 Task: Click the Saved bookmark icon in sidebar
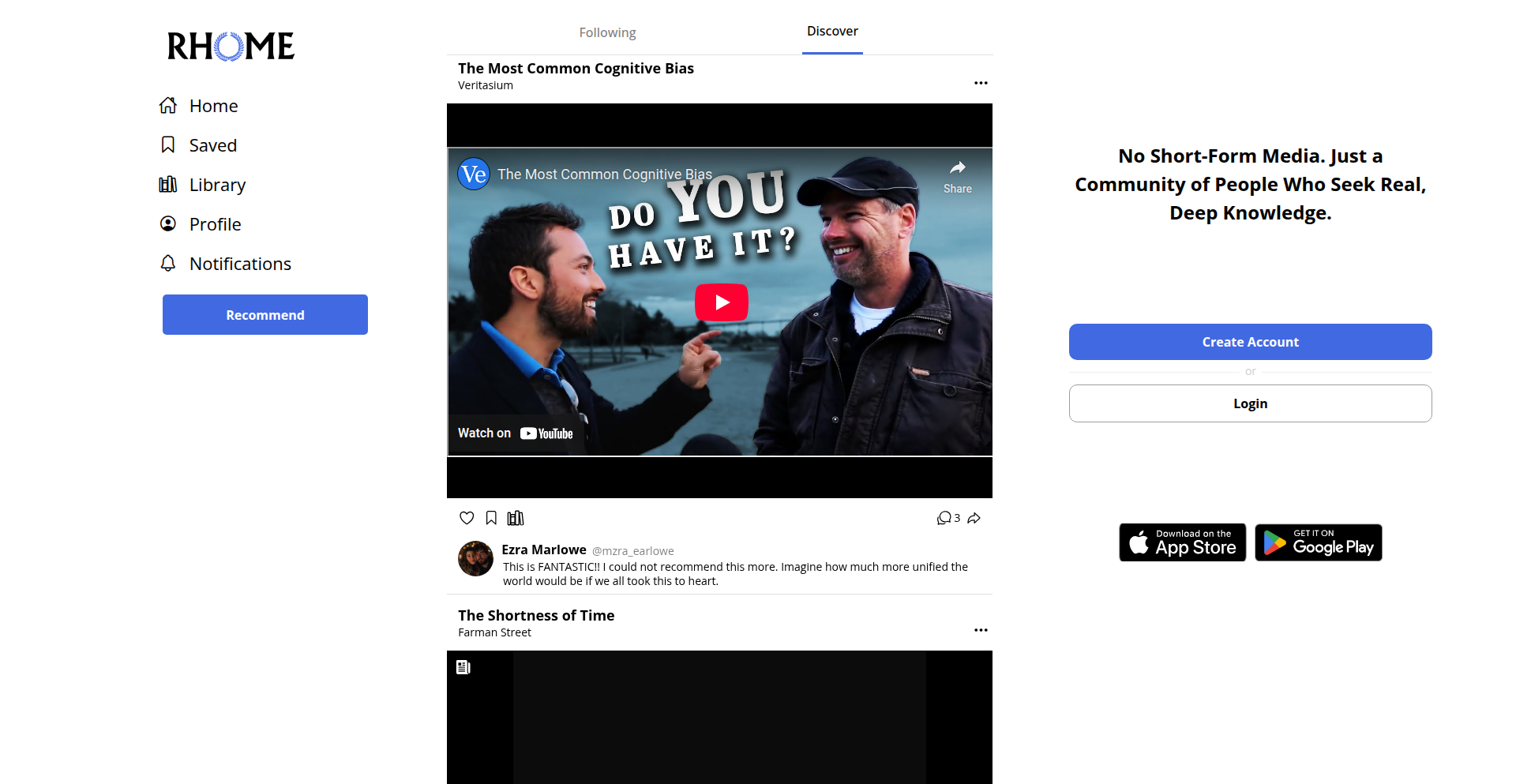pyautogui.click(x=168, y=144)
